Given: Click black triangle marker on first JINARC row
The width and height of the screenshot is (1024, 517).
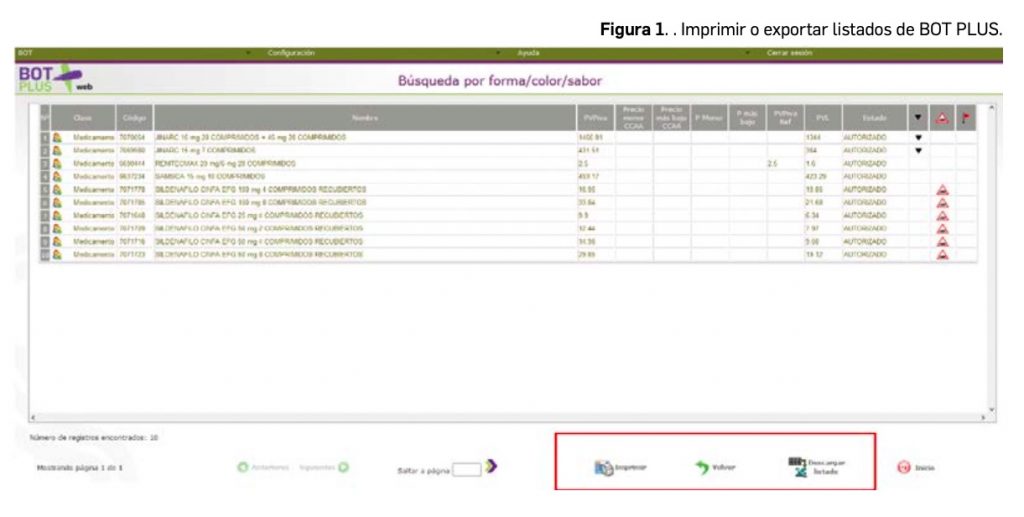Looking at the screenshot, I should pos(918,137).
